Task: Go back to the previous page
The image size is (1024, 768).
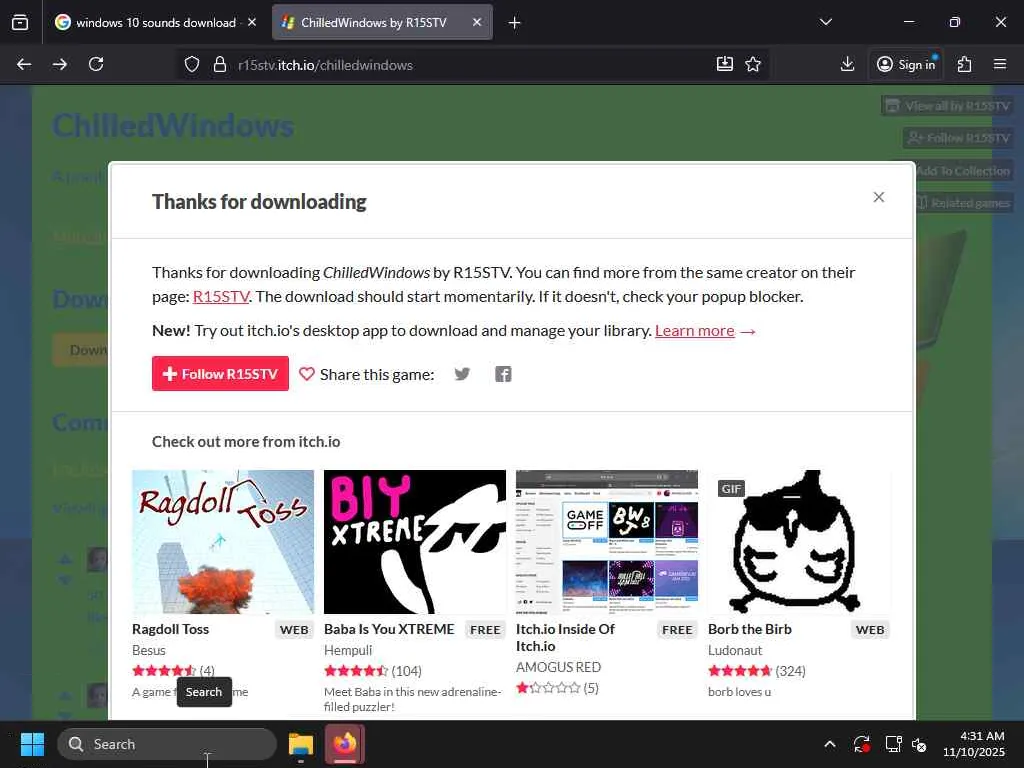Action: (x=24, y=64)
